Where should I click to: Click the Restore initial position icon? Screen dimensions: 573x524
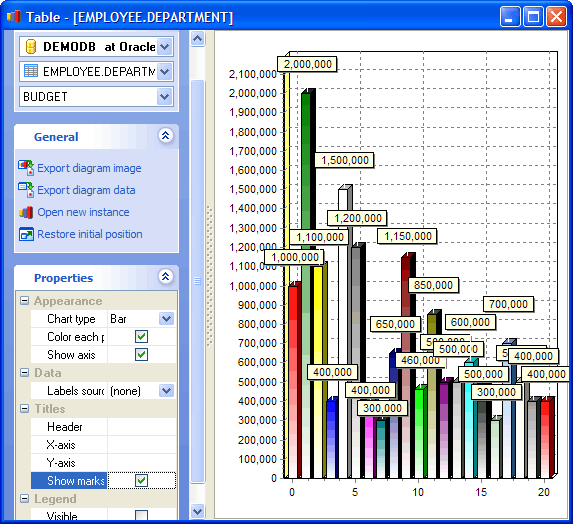pyautogui.click(x=26, y=234)
